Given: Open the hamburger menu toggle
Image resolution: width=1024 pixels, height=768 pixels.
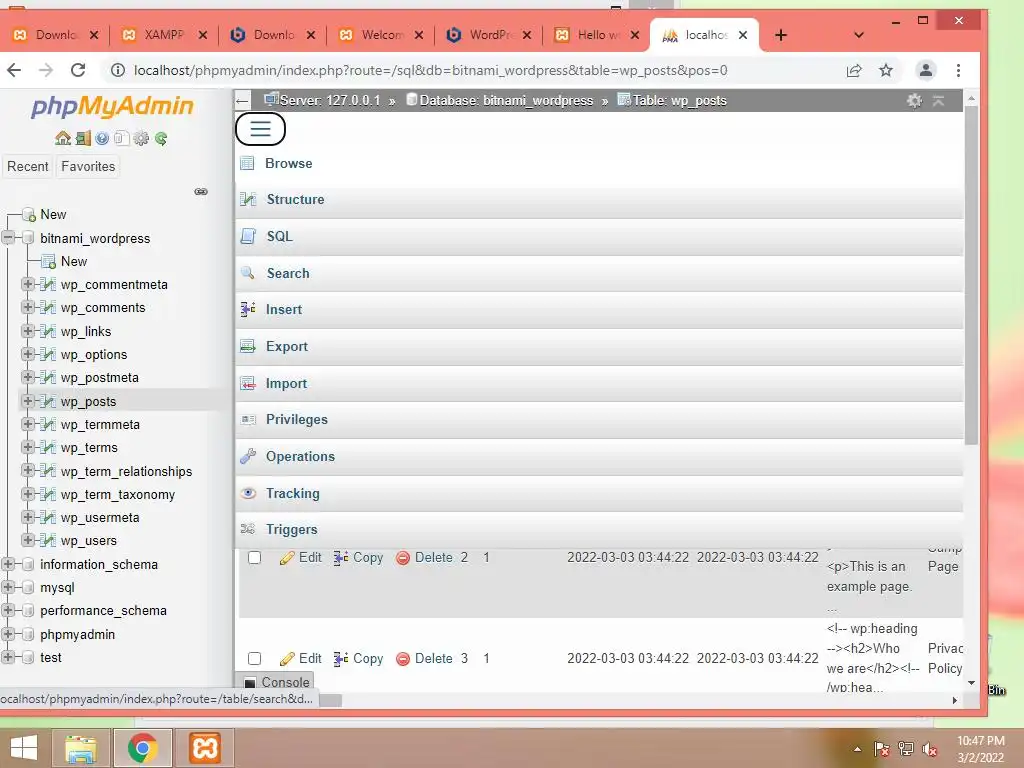Looking at the screenshot, I should point(260,129).
